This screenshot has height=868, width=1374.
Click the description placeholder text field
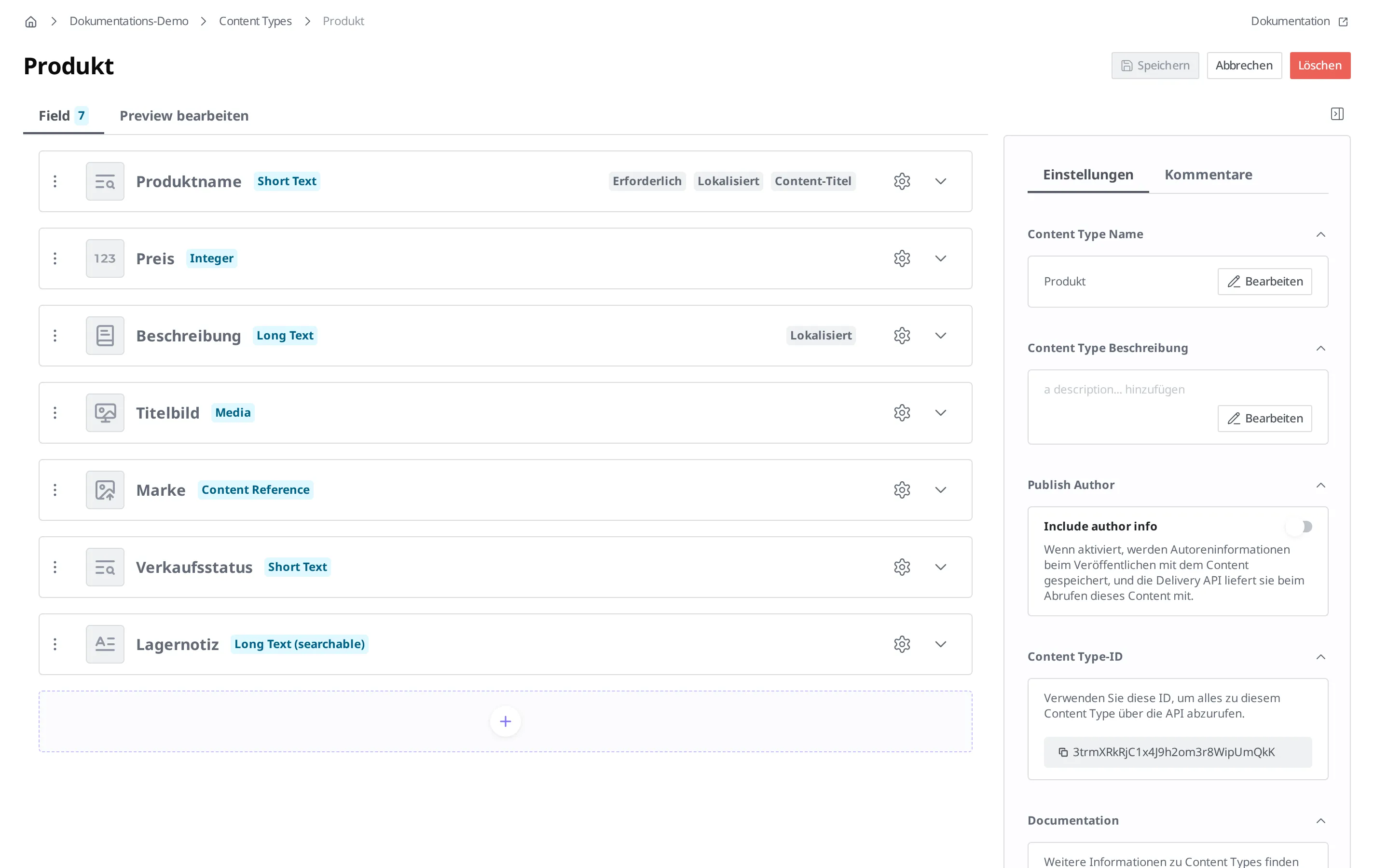tap(1114, 390)
